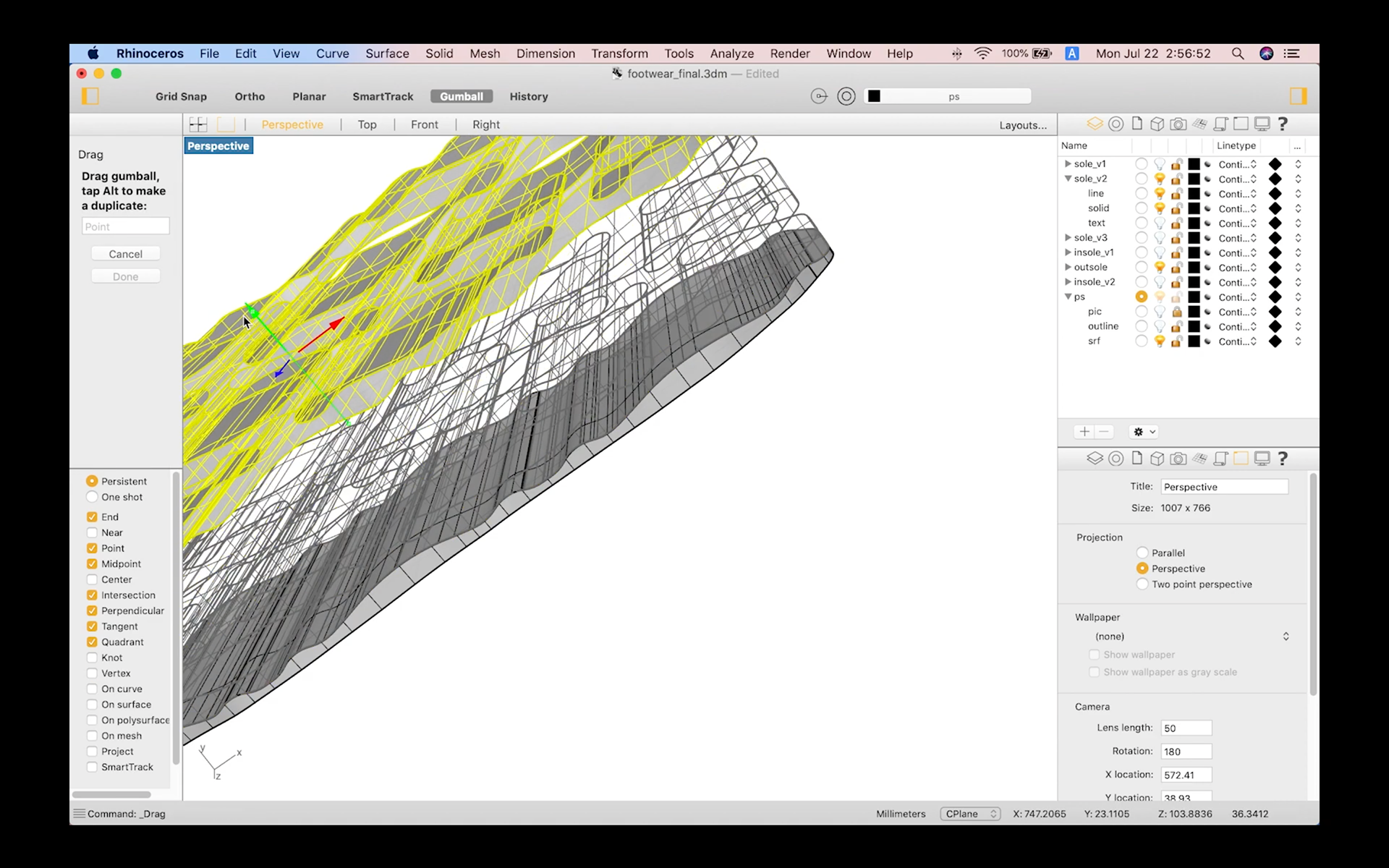Screen dimensions: 1389x868
Task: Click the box object properties icon in upper inspector
Action: pyautogui.click(x=1157, y=124)
